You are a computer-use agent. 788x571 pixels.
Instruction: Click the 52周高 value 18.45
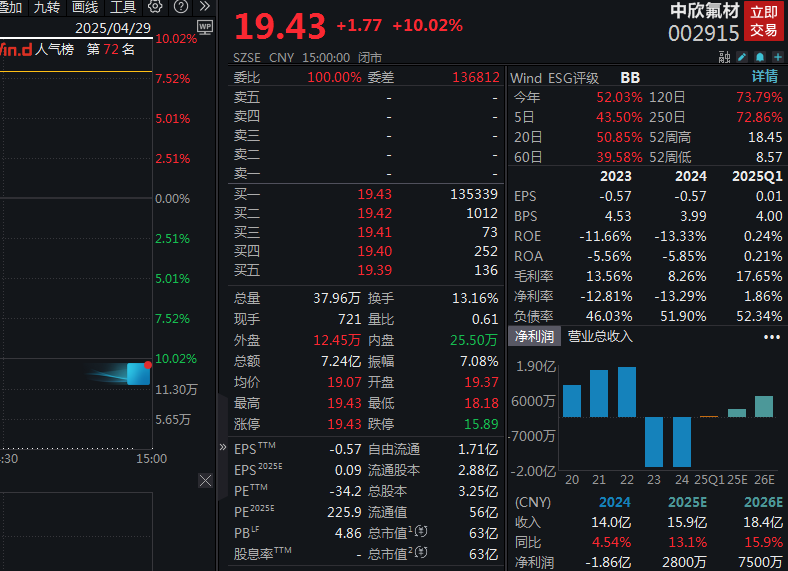tap(765, 137)
